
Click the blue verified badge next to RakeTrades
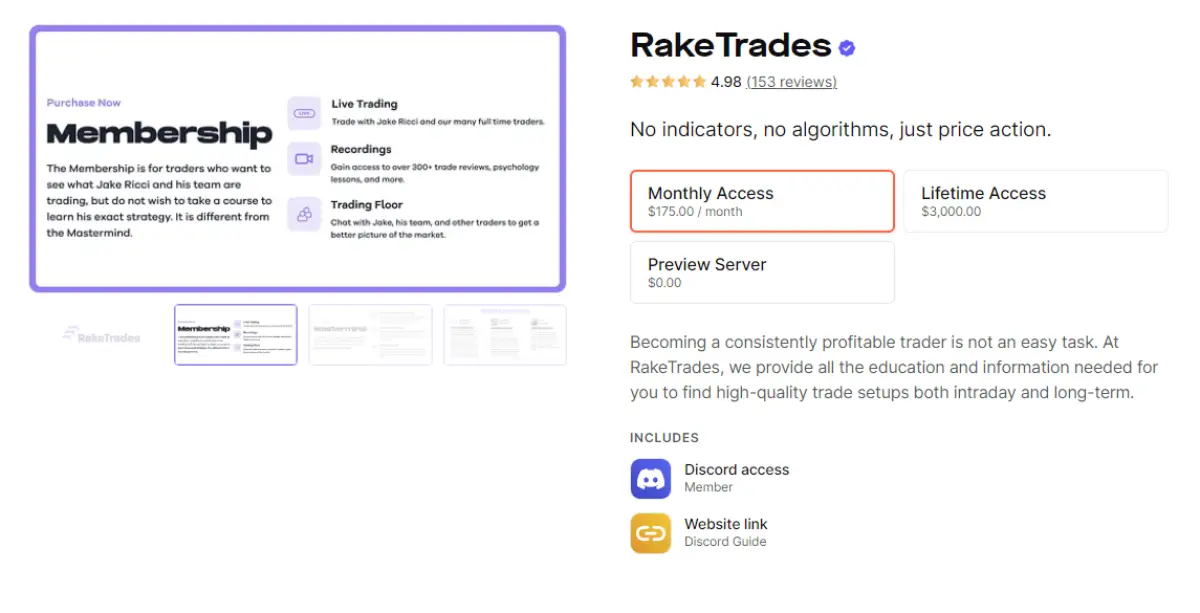click(847, 45)
